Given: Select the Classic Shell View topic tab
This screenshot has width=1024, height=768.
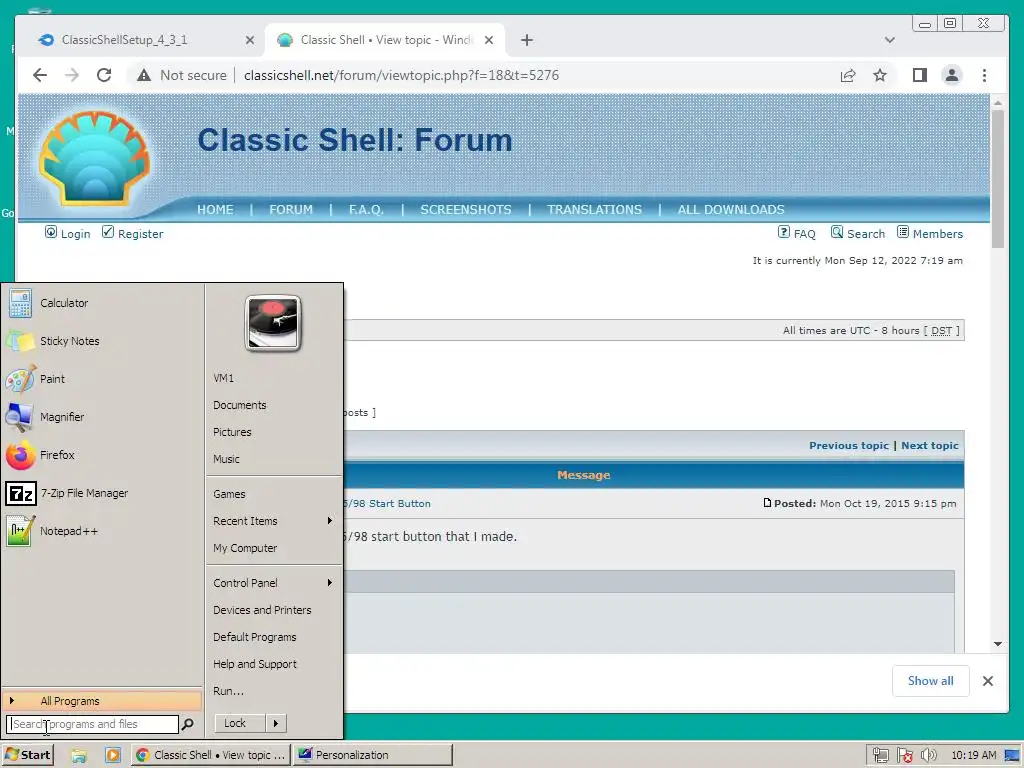Looking at the screenshot, I should pyautogui.click(x=385, y=40).
